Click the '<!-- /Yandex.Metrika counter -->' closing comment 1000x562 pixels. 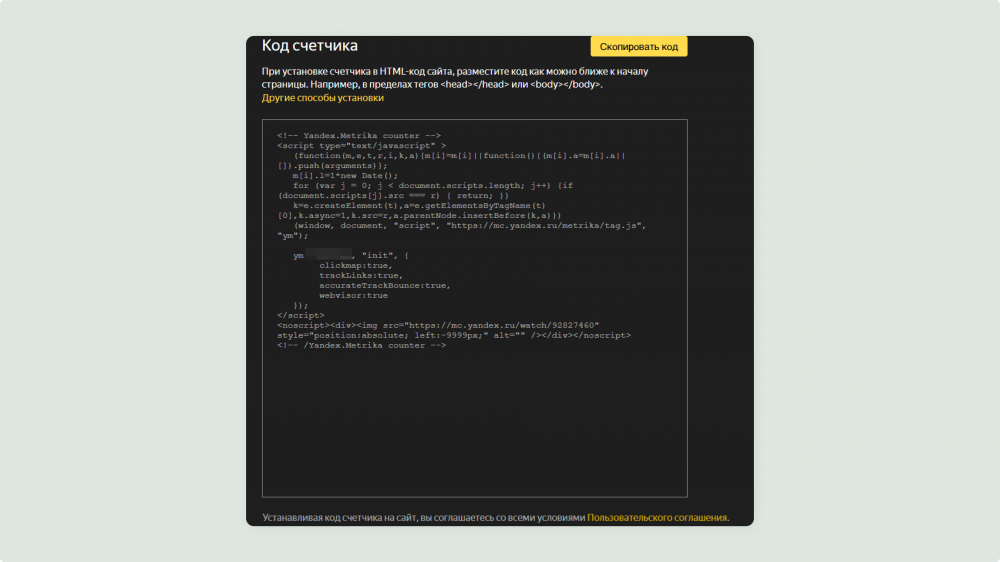pos(361,345)
